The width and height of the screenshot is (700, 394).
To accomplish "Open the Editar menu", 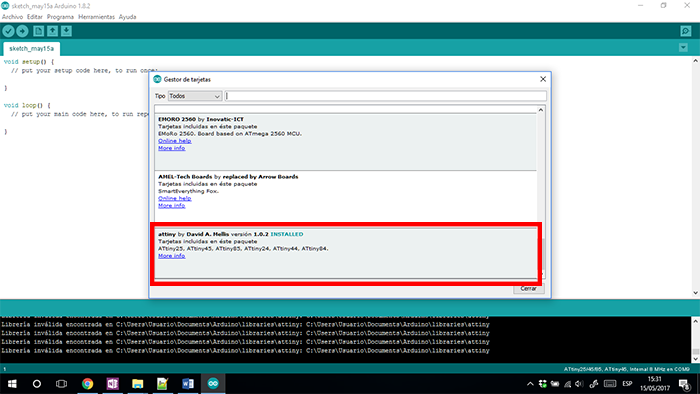I will (35, 17).
